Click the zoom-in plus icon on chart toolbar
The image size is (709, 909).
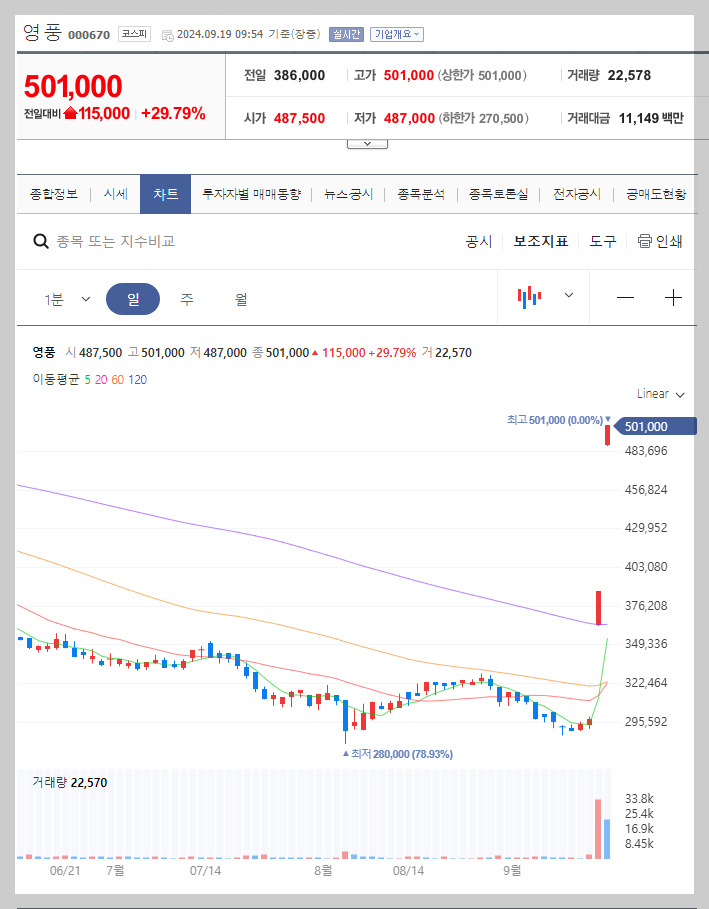coord(672,296)
